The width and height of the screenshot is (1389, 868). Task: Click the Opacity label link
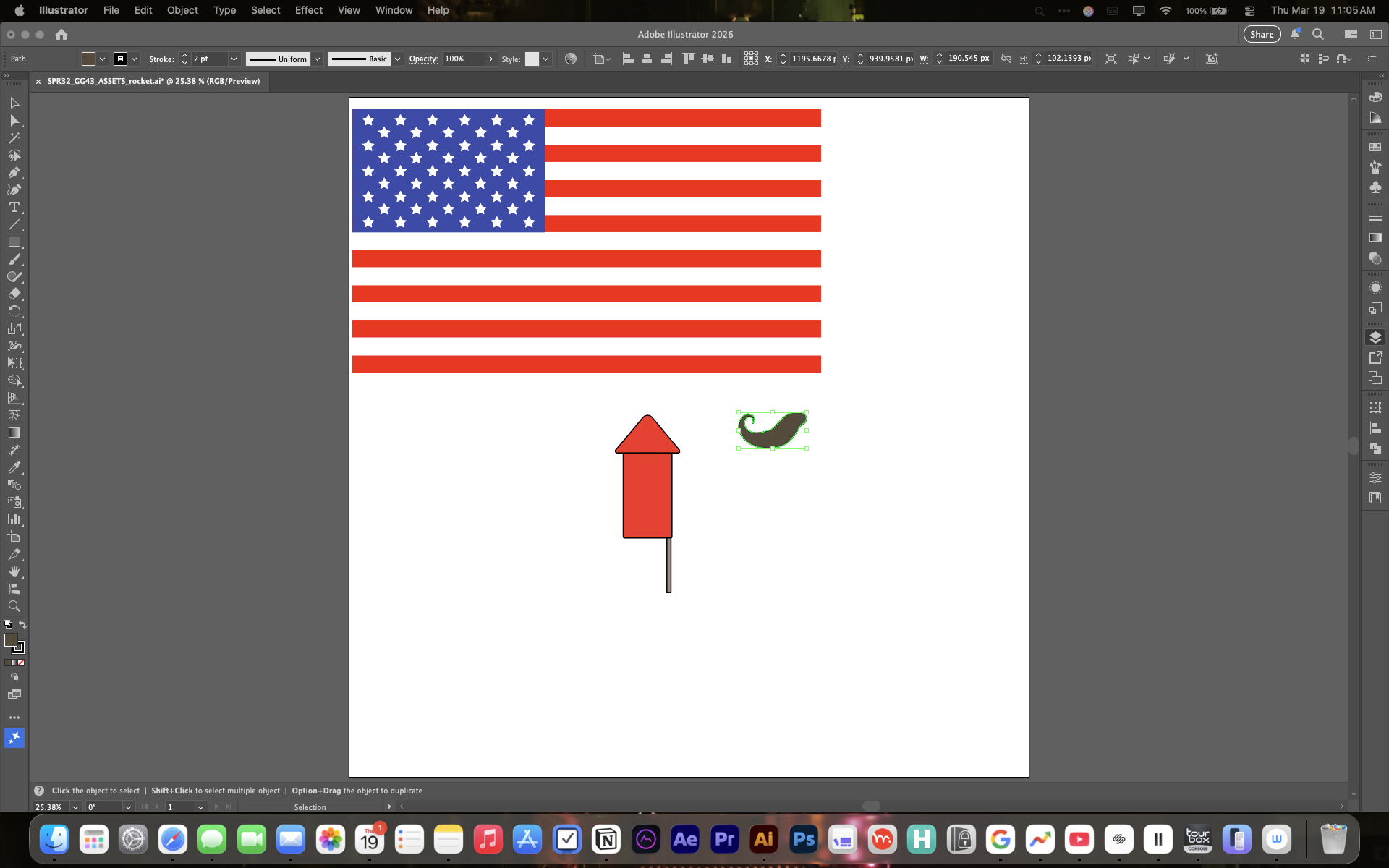click(x=423, y=59)
